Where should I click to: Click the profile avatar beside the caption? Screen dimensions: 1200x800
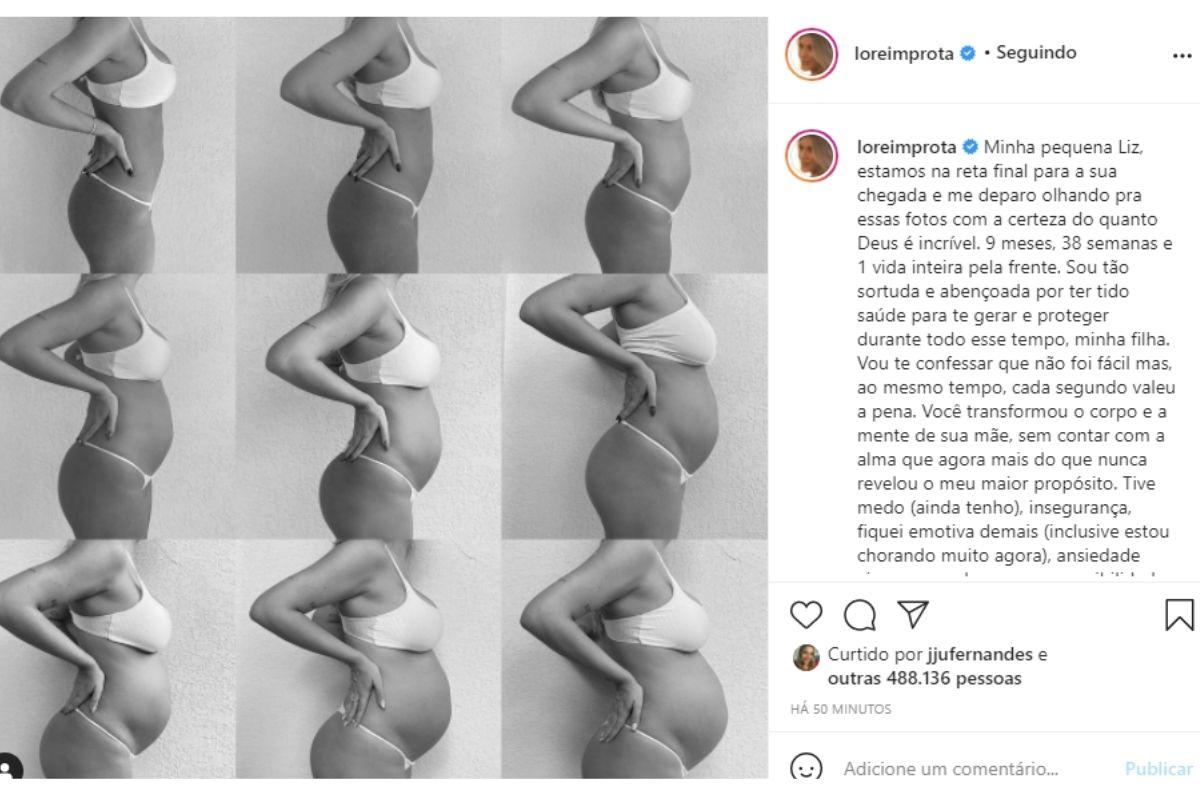[x=812, y=155]
